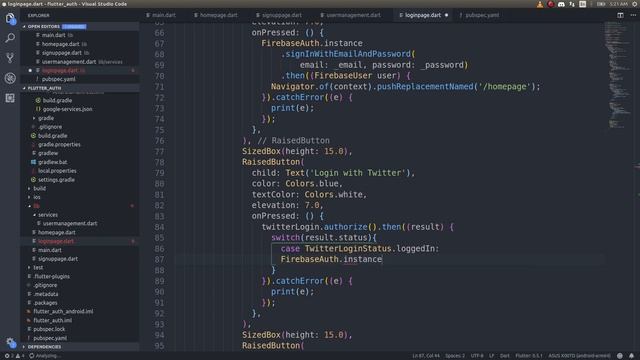
Task: Open usermanagement.dart in Open Editors list
Action: 69,62
